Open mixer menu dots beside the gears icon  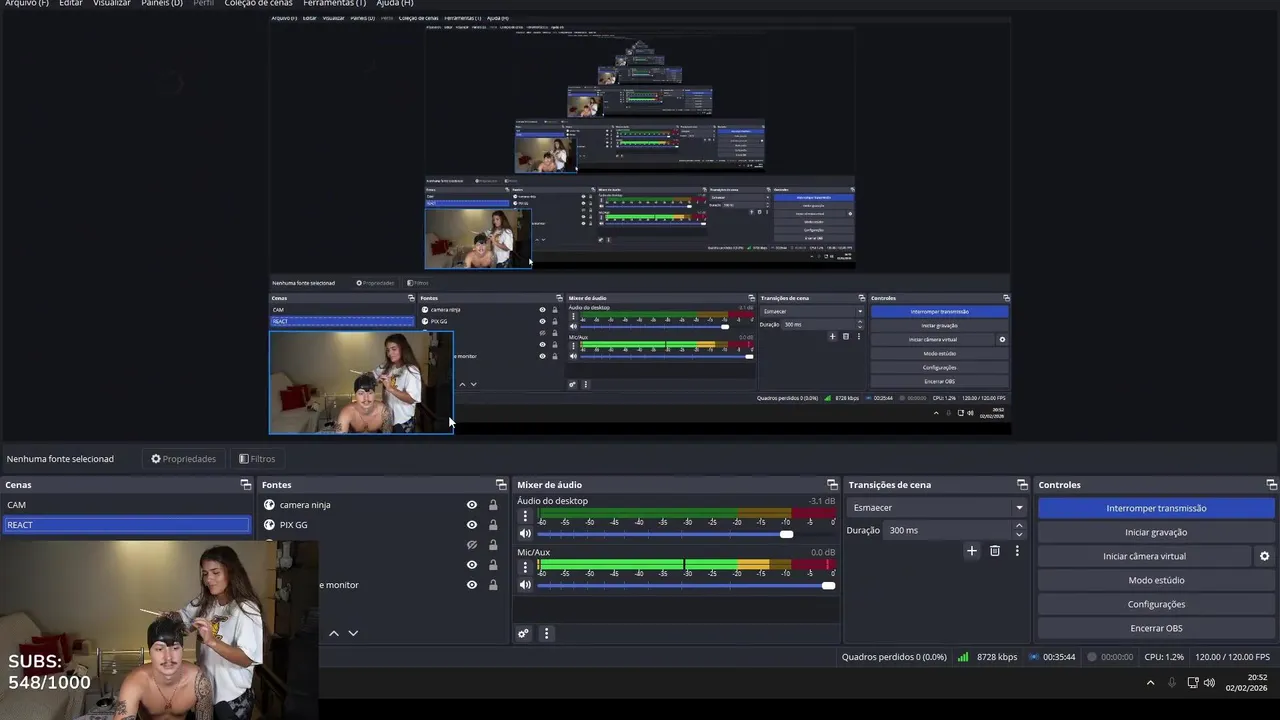click(546, 633)
